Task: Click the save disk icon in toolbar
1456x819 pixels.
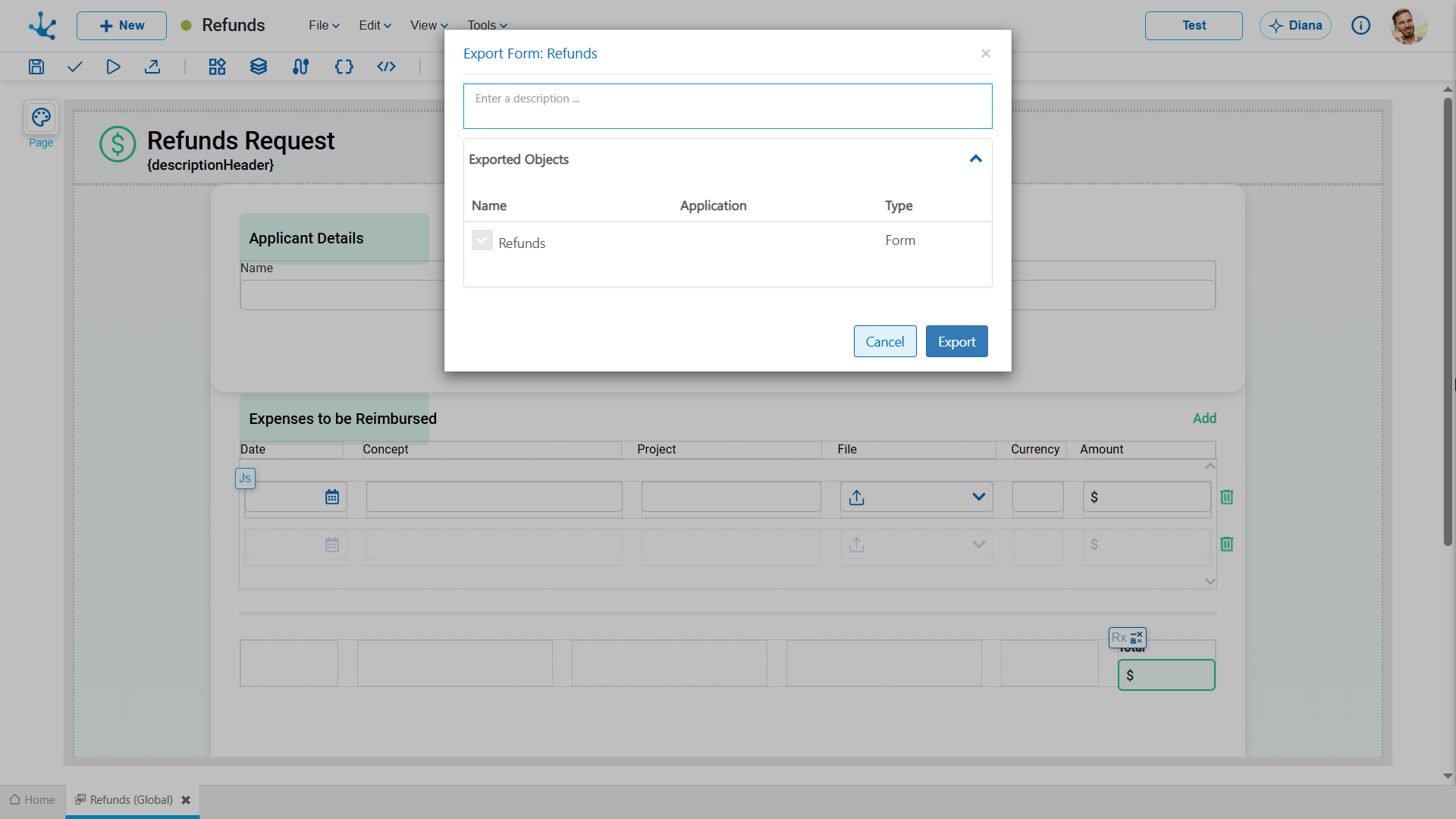Action: click(x=36, y=67)
